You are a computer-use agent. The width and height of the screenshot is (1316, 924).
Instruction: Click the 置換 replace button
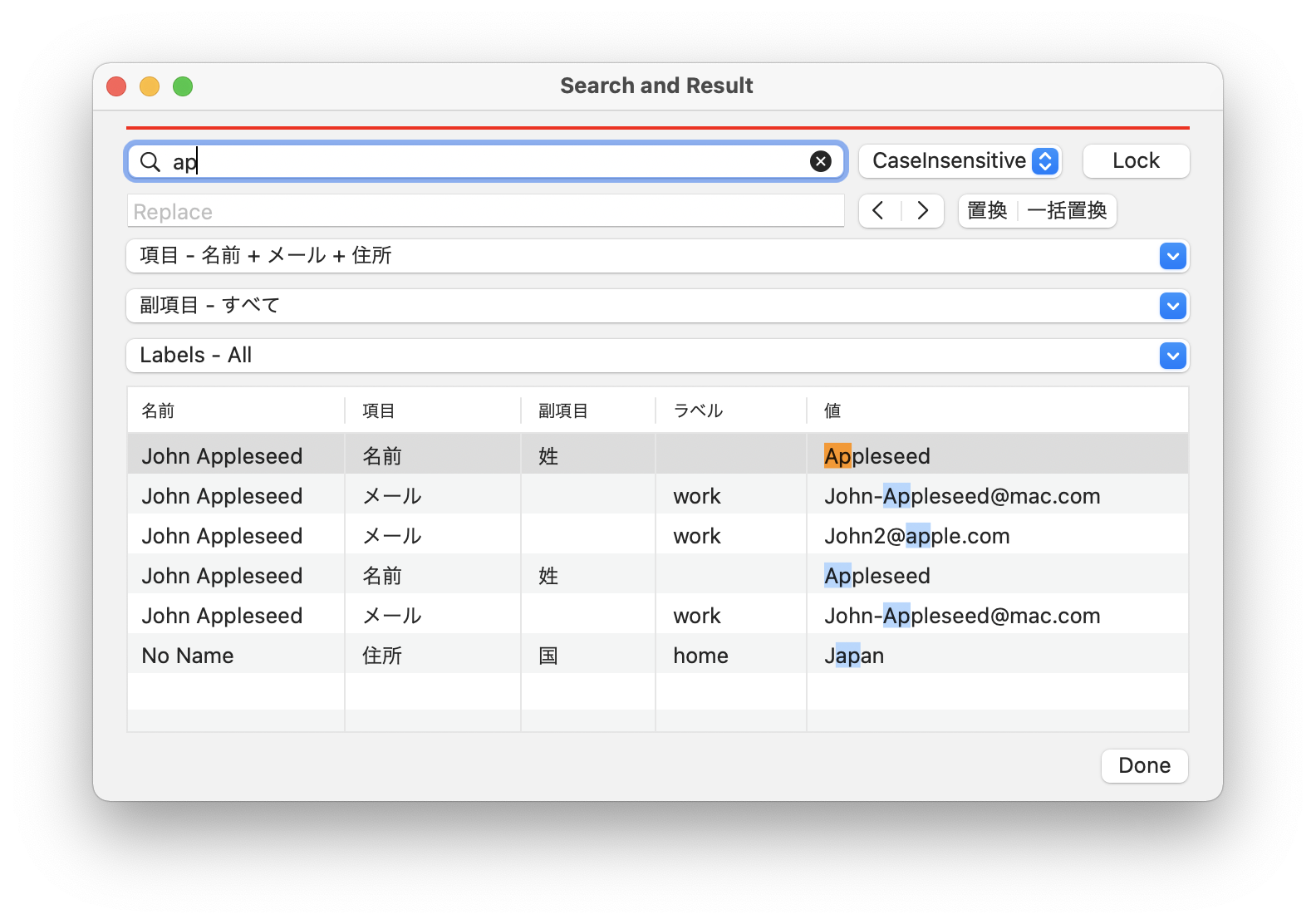tap(987, 211)
